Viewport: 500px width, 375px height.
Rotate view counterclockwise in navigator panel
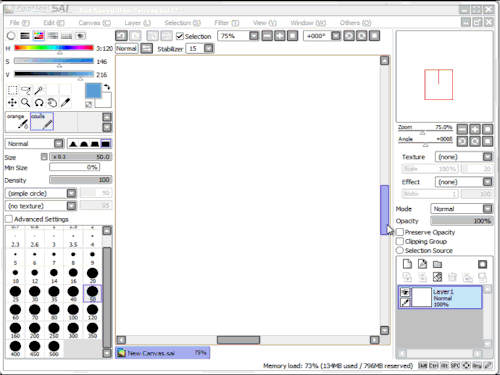click(462, 141)
